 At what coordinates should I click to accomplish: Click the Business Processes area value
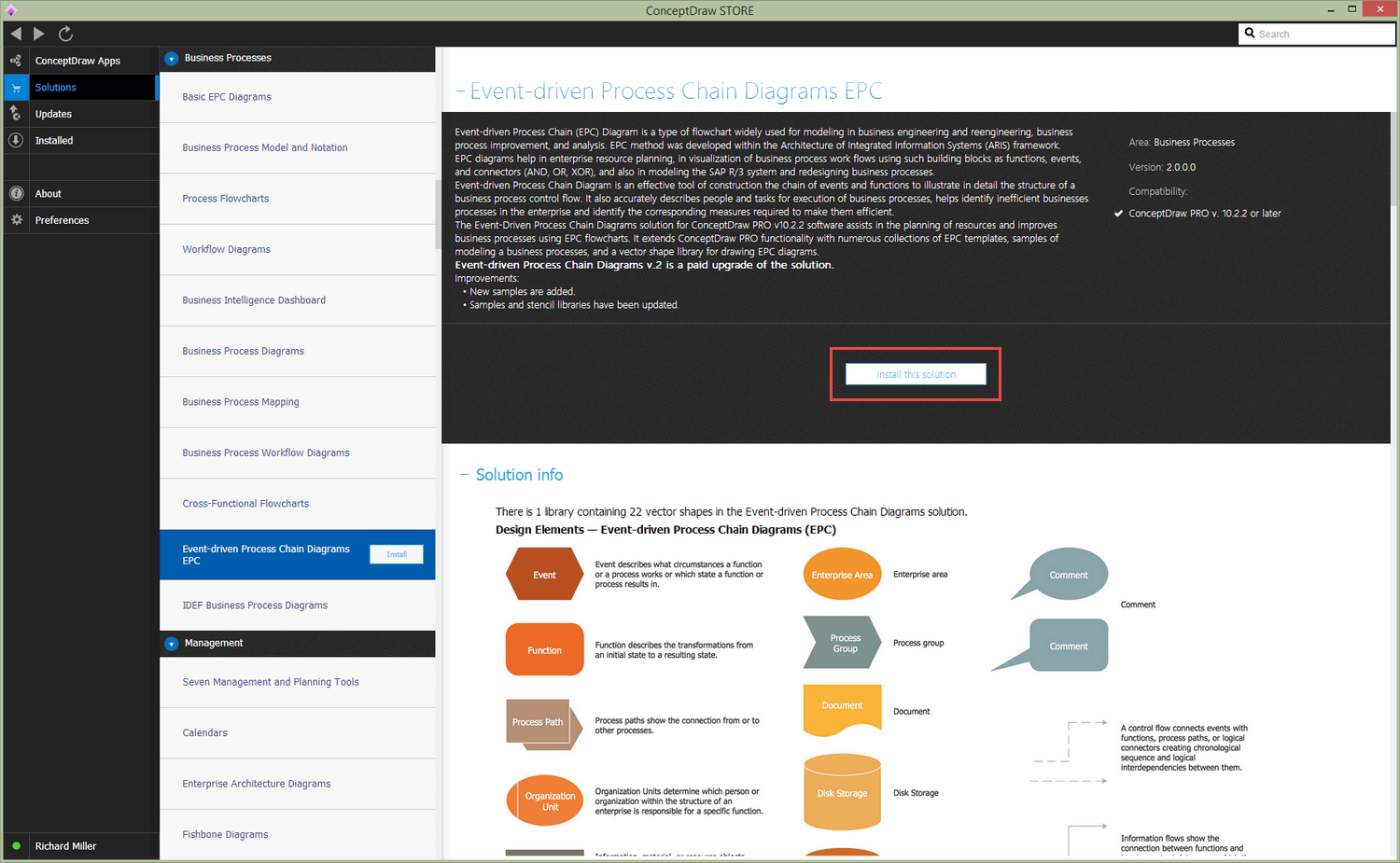(x=1194, y=143)
